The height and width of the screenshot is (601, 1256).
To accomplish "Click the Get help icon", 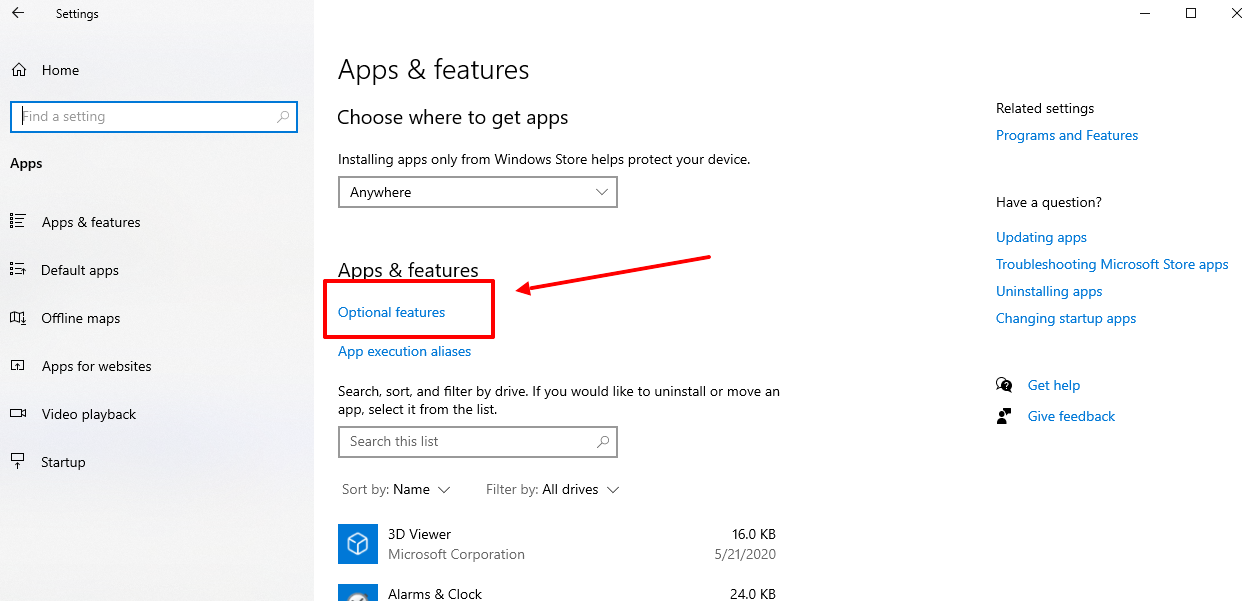I will [1003, 385].
